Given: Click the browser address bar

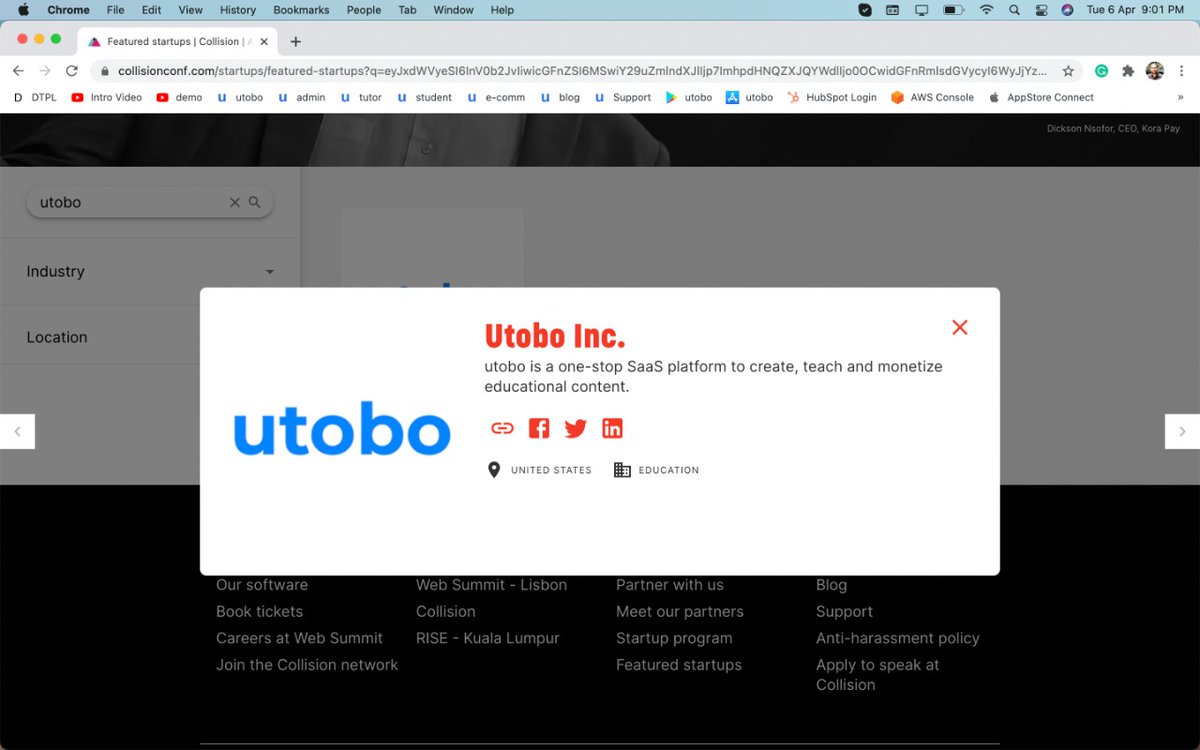Looking at the screenshot, I should [x=582, y=71].
